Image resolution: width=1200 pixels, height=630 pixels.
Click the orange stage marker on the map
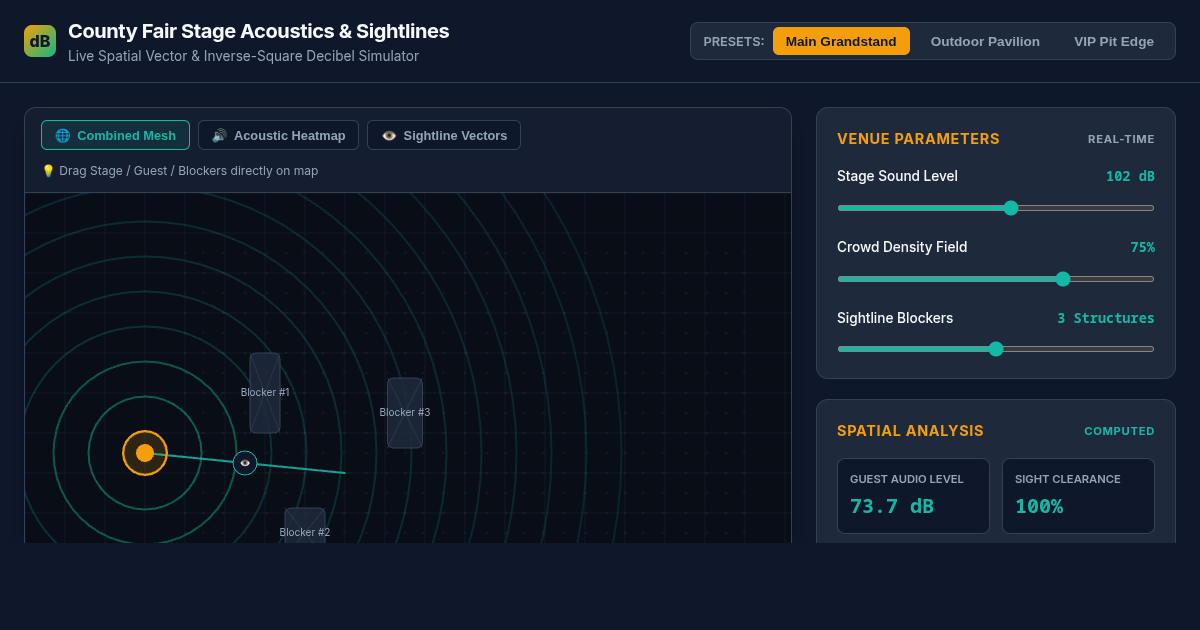145,453
